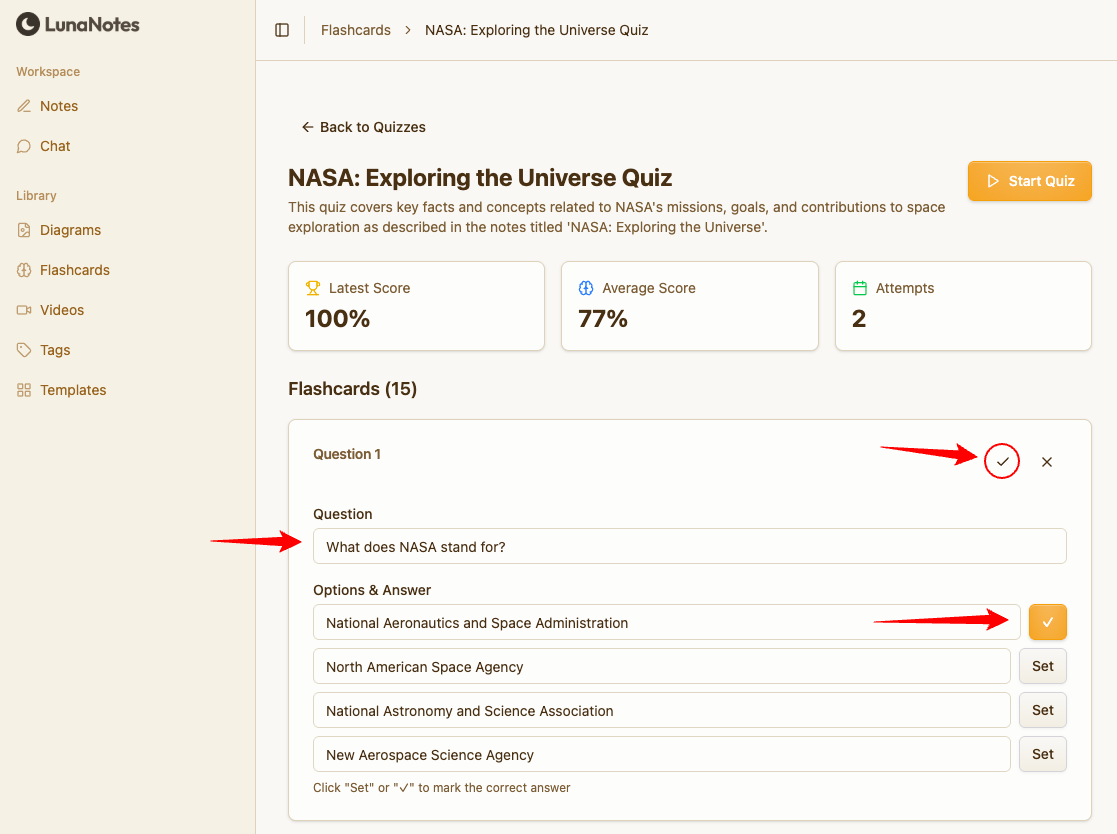
Task: Open the Diagrams library
Action: [70, 230]
